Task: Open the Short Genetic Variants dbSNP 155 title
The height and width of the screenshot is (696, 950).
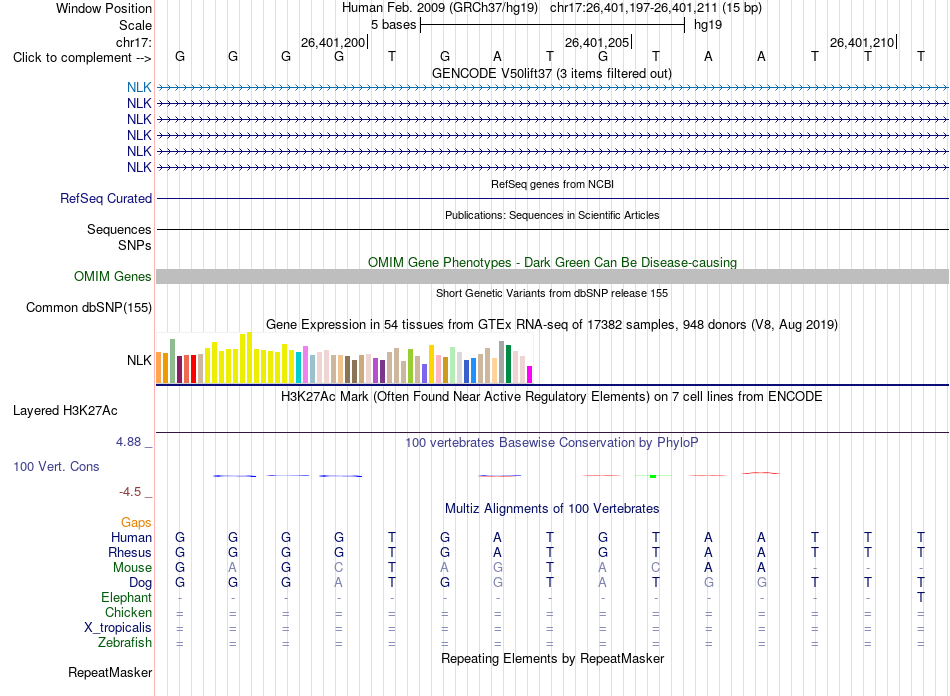Action: pos(552,293)
